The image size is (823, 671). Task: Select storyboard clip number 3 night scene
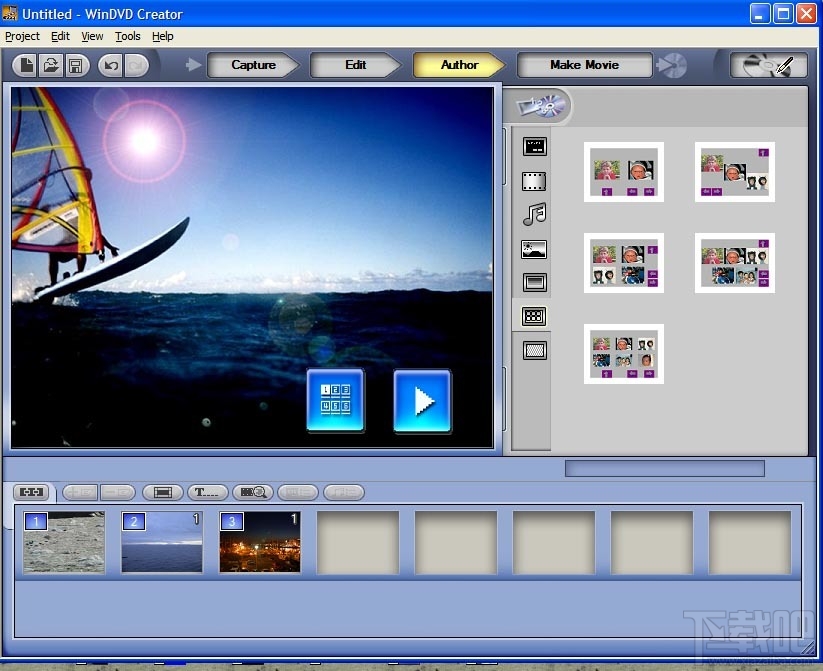click(259, 542)
